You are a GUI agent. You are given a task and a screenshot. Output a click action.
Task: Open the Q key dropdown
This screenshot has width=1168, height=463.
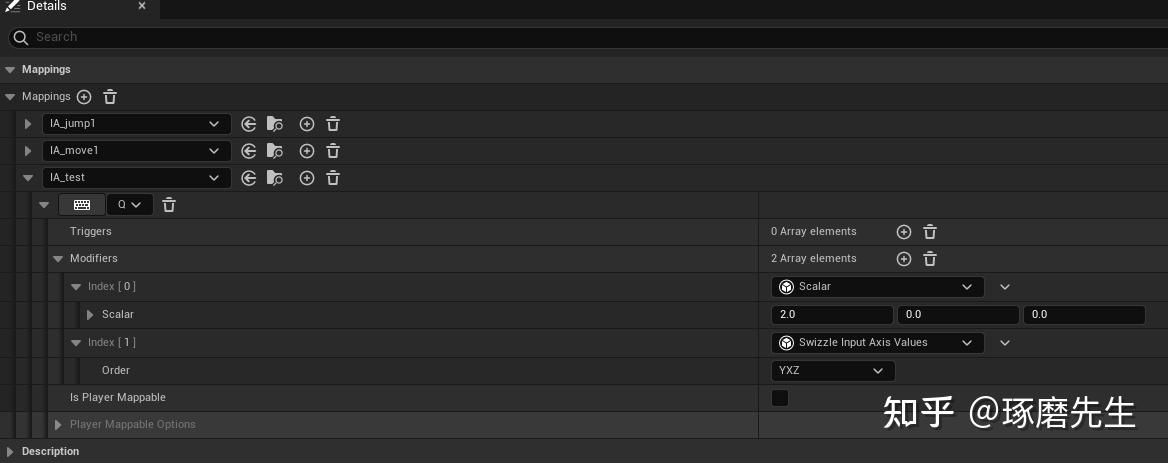130,205
